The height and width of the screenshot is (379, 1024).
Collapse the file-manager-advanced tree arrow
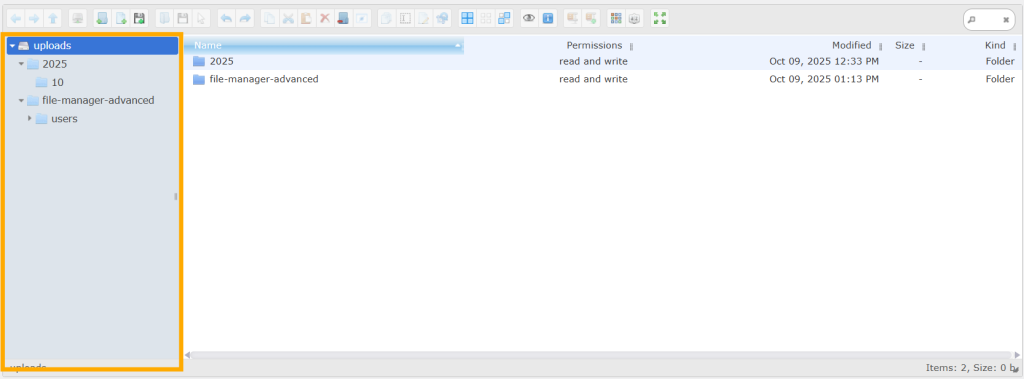[22, 101]
